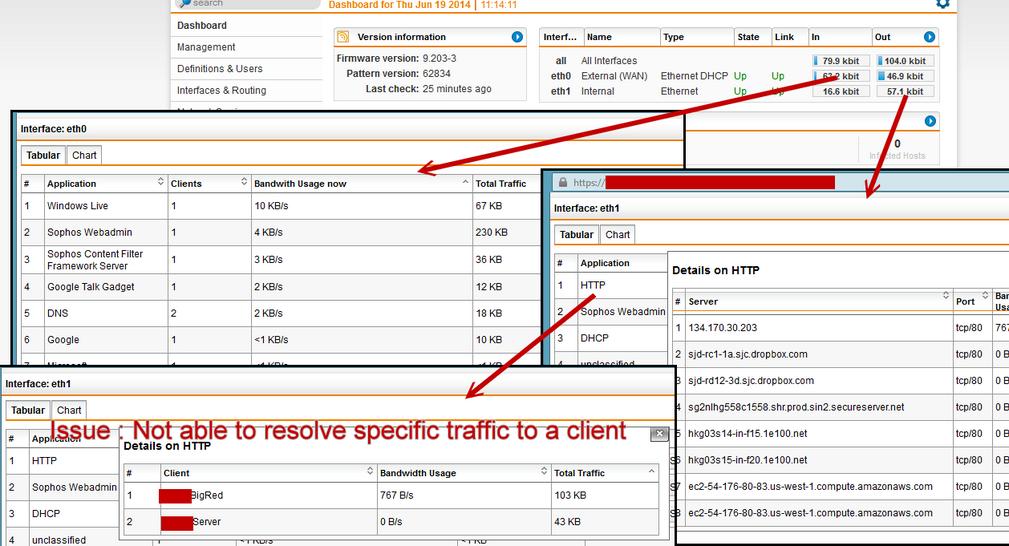The image size is (1009, 546).
Task: Open Management in the sidebar
Action: click(x=206, y=47)
